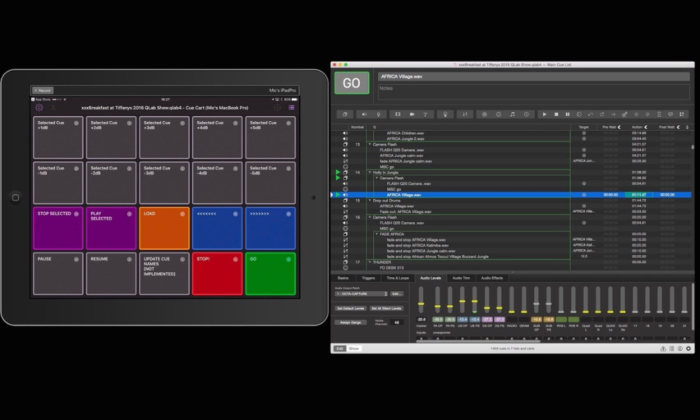Add a MIDI File cue from toolbar
Screen dimensions: 700x420
pyautogui.click(x=512, y=114)
